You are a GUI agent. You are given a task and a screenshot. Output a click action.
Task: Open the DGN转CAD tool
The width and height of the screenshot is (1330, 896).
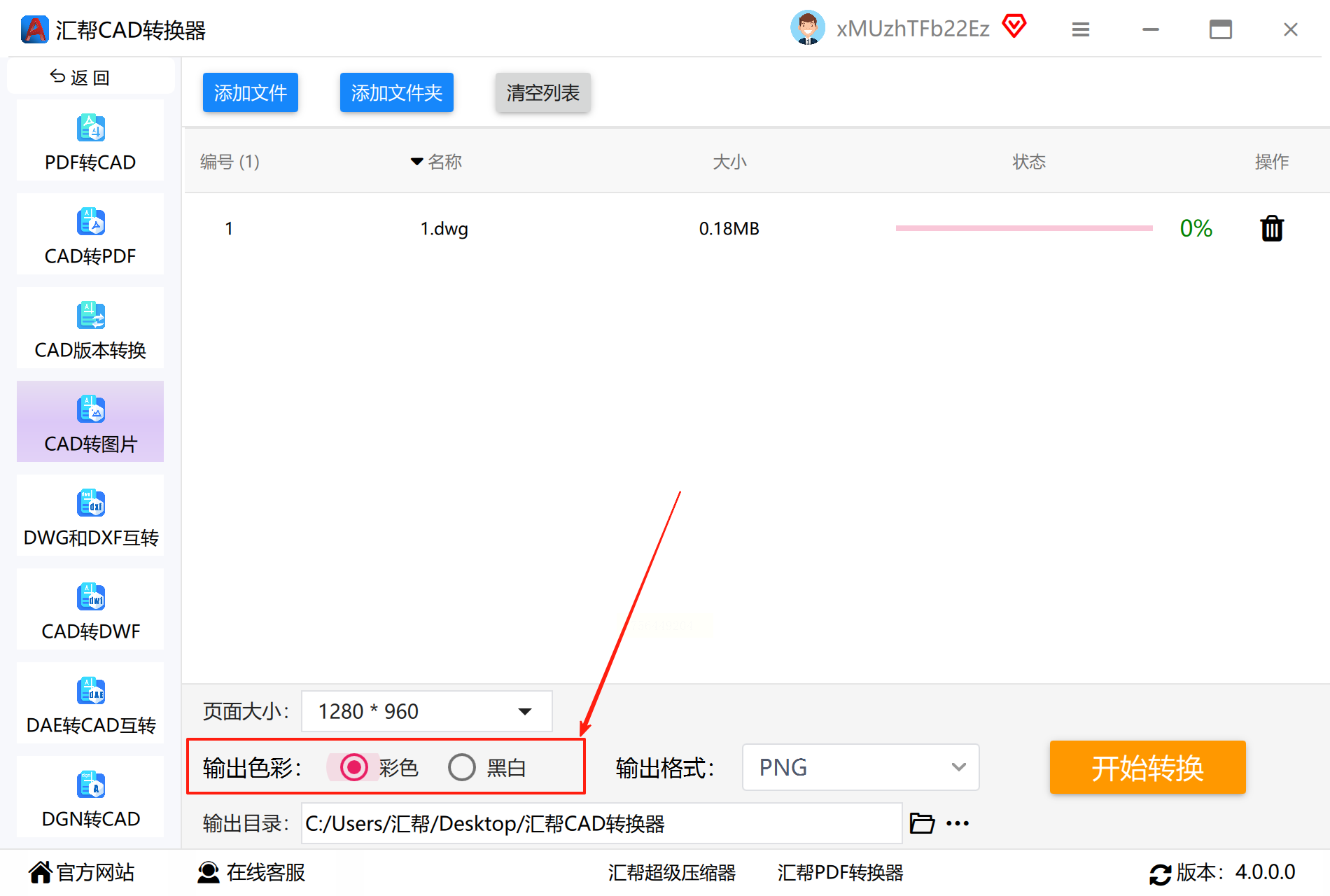(90, 797)
